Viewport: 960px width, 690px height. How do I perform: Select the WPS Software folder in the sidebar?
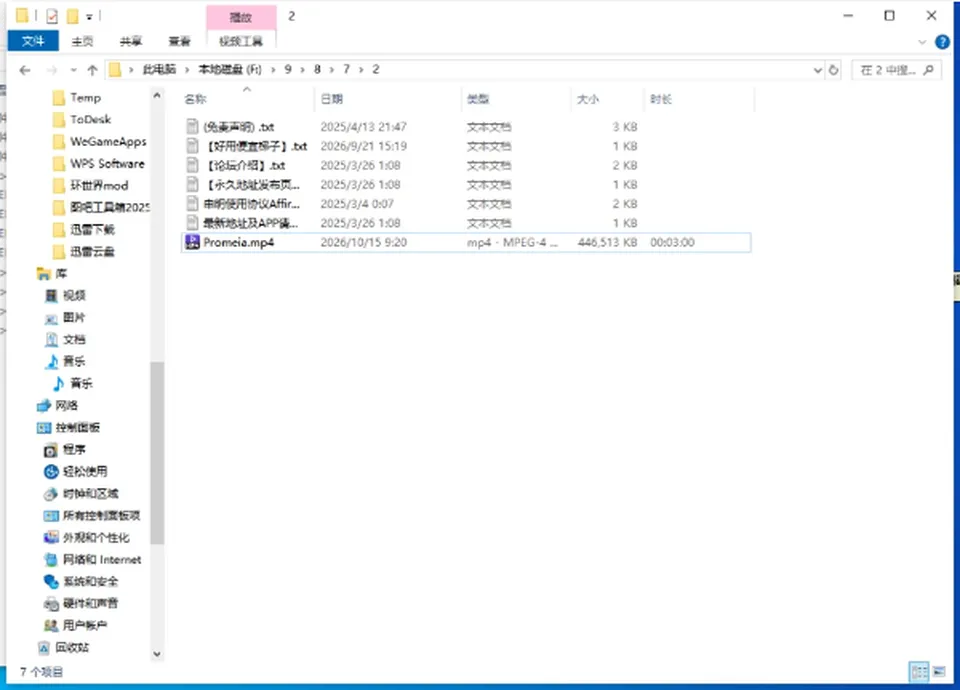99,163
